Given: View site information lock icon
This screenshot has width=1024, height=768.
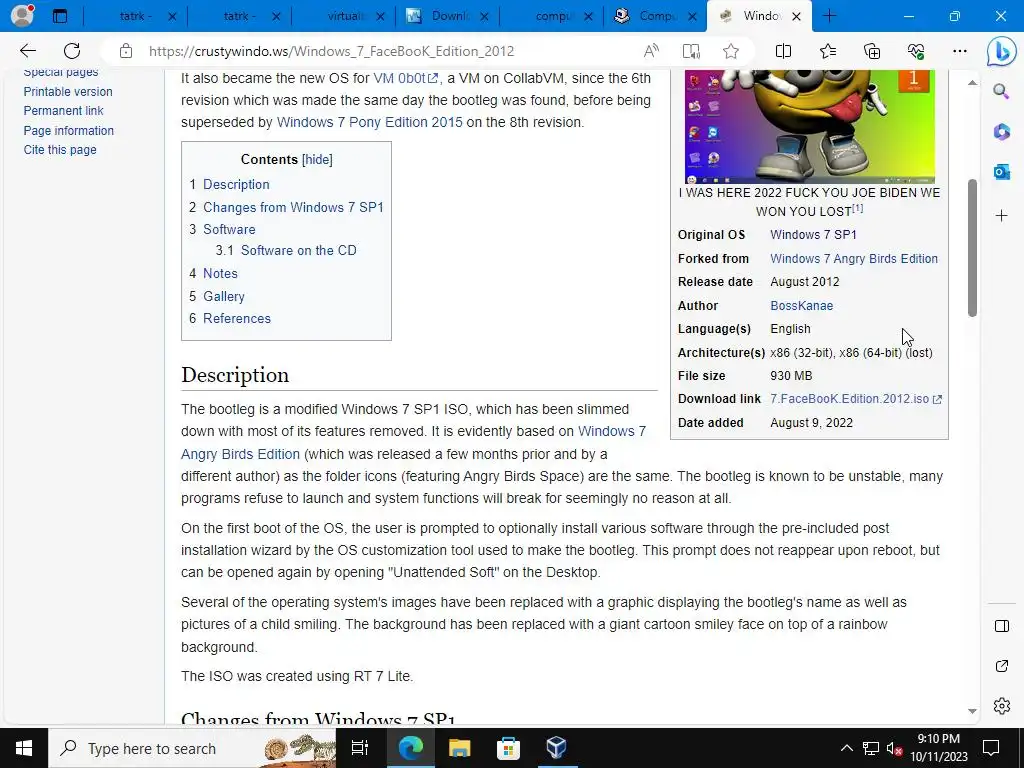Looking at the screenshot, I should 126,51.
